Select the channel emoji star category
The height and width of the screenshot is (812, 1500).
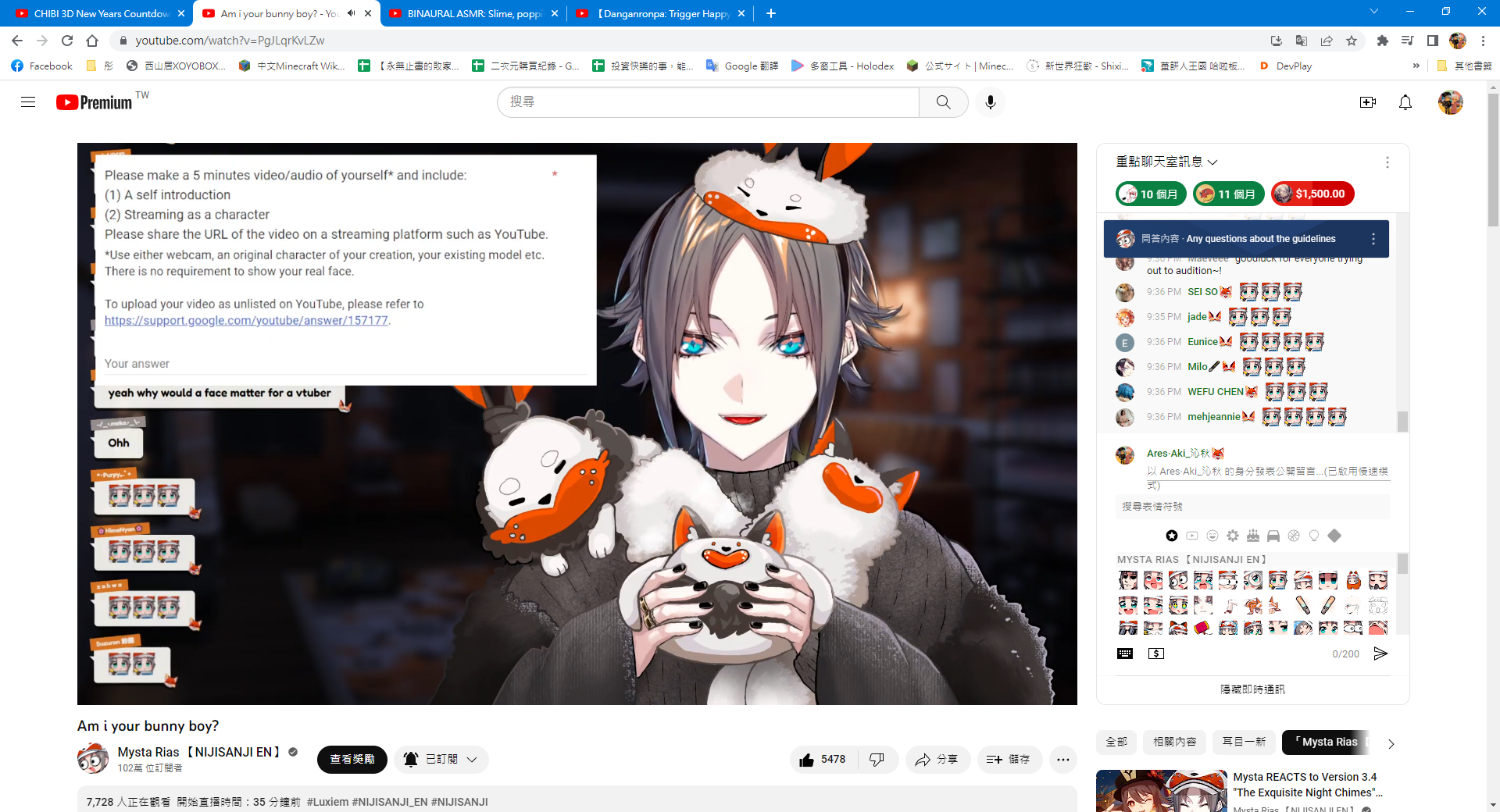pos(1172,536)
